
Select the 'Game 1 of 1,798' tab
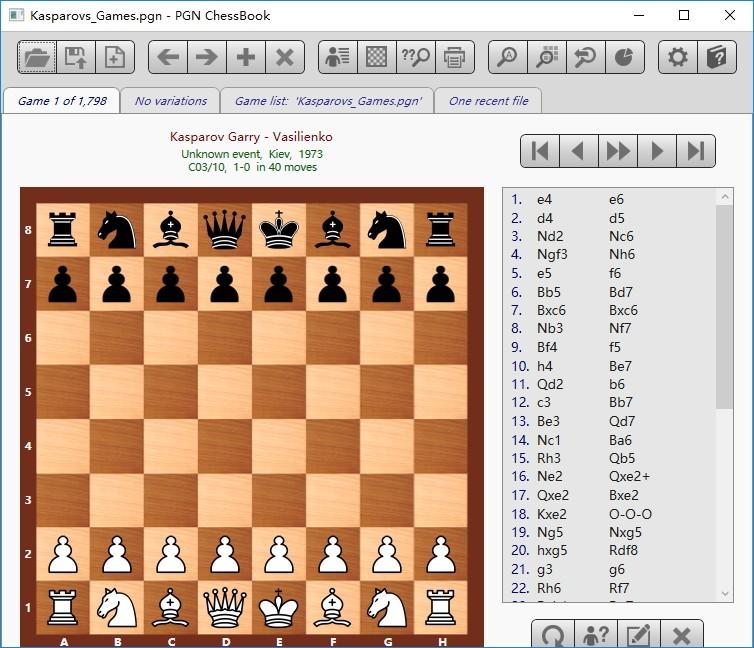pyautogui.click(x=62, y=101)
